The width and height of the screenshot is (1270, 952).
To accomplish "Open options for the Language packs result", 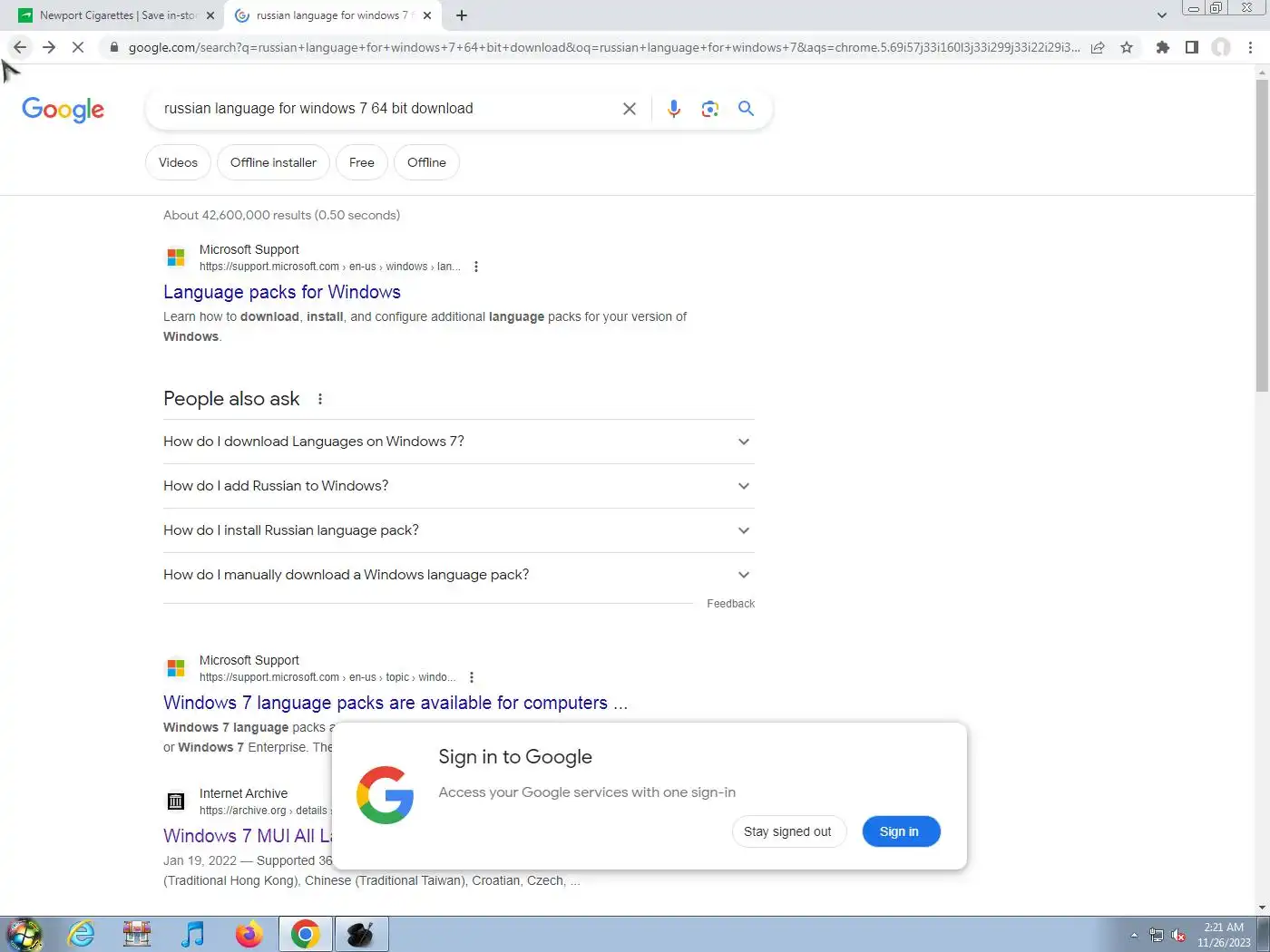I will [476, 267].
